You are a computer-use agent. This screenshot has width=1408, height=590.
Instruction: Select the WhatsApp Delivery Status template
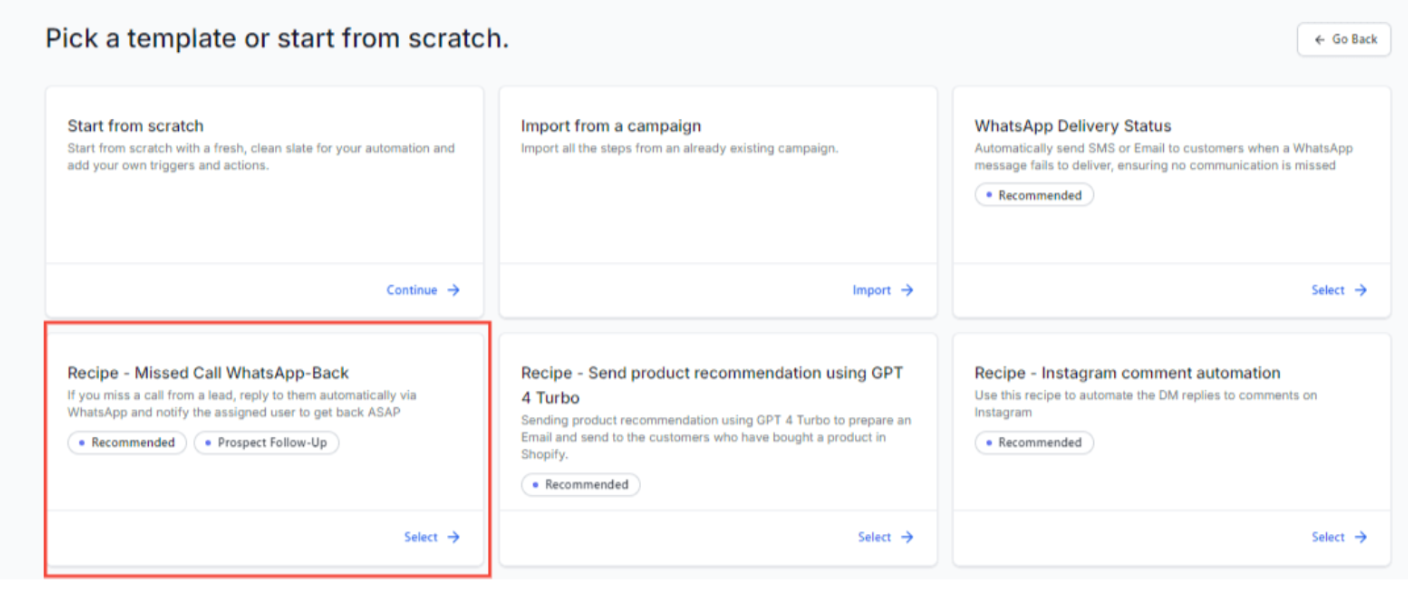[x=1328, y=290]
